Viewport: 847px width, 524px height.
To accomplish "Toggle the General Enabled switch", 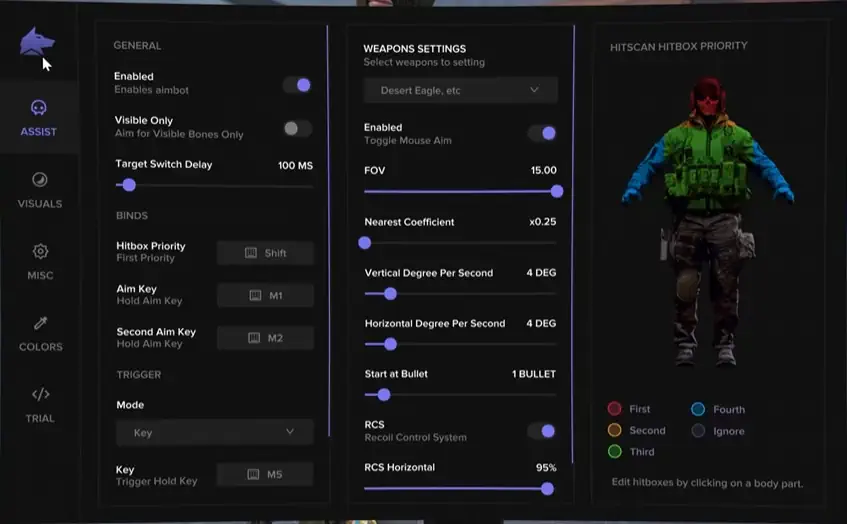I will pyautogui.click(x=297, y=85).
